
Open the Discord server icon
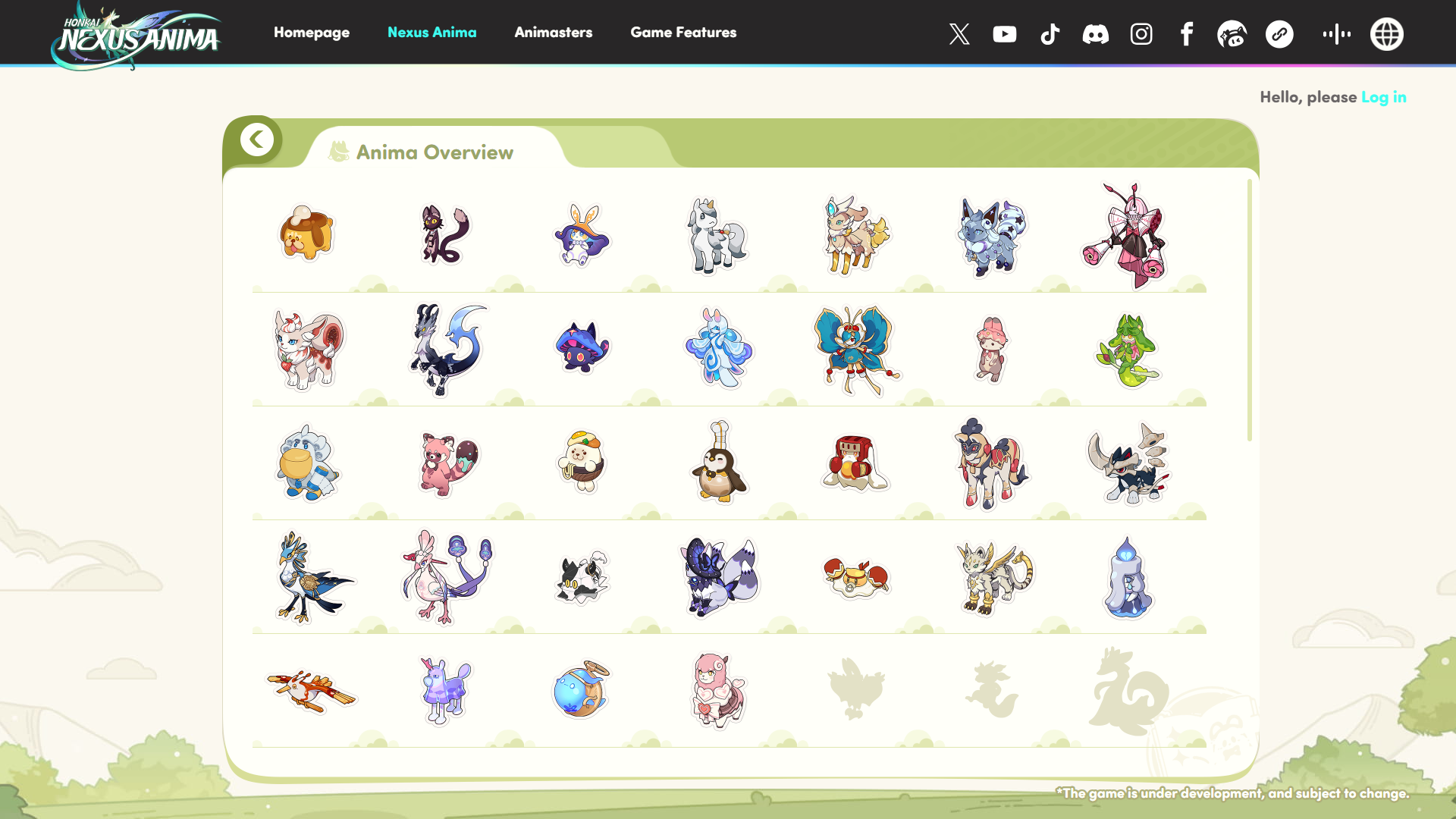click(1096, 34)
